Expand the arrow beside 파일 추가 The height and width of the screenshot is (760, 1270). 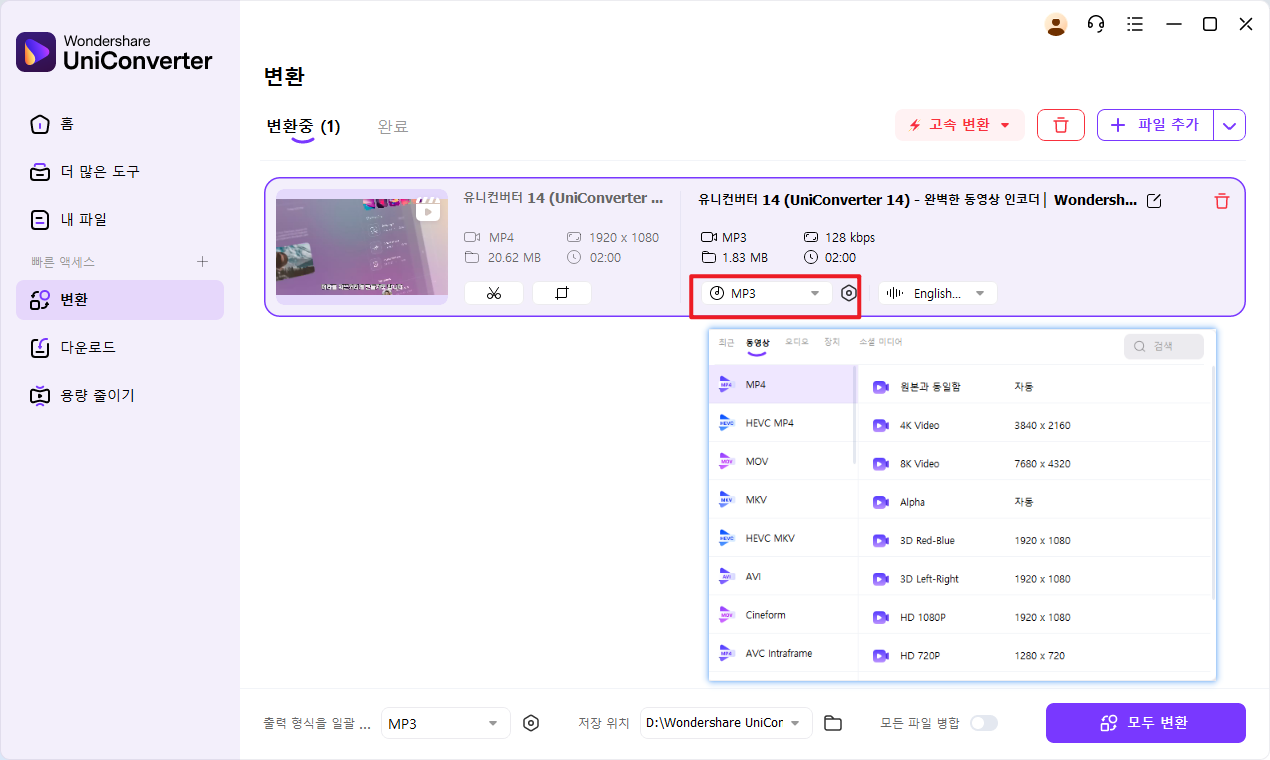(x=1230, y=125)
